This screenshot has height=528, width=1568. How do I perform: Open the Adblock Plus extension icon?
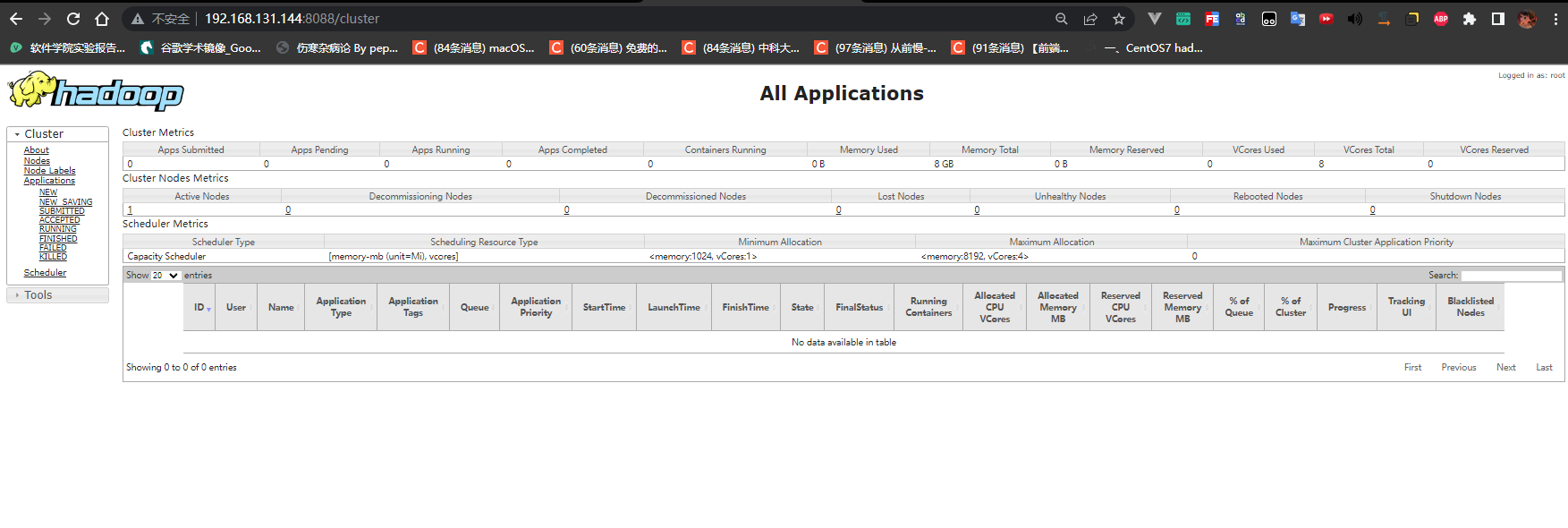[x=1440, y=19]
